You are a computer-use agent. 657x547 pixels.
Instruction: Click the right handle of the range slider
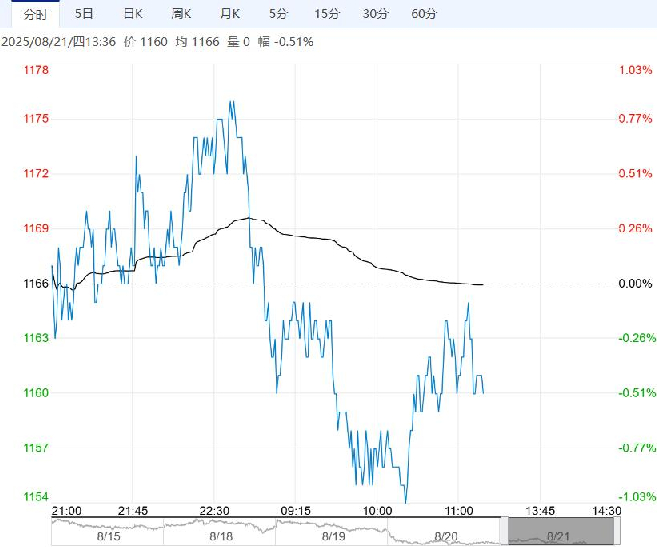(617, 531)
